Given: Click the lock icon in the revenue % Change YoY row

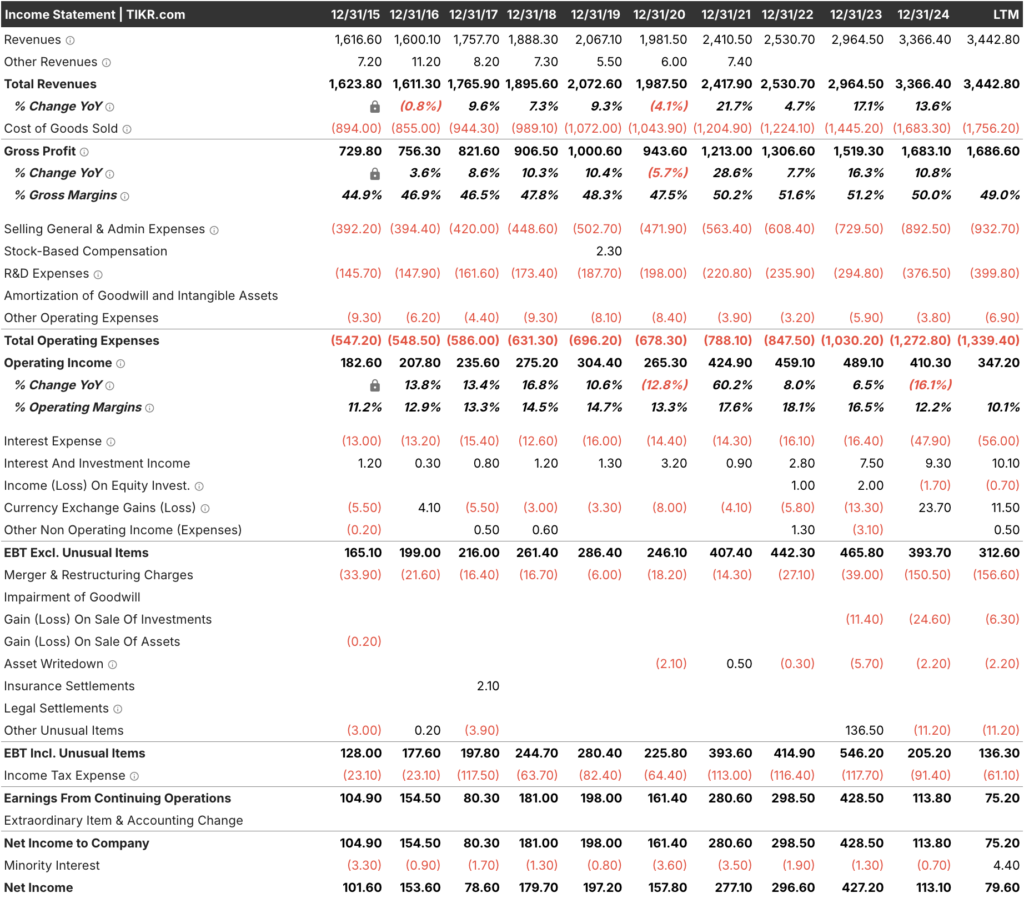Looking at the screenshot, I should (x=375, y=107).
